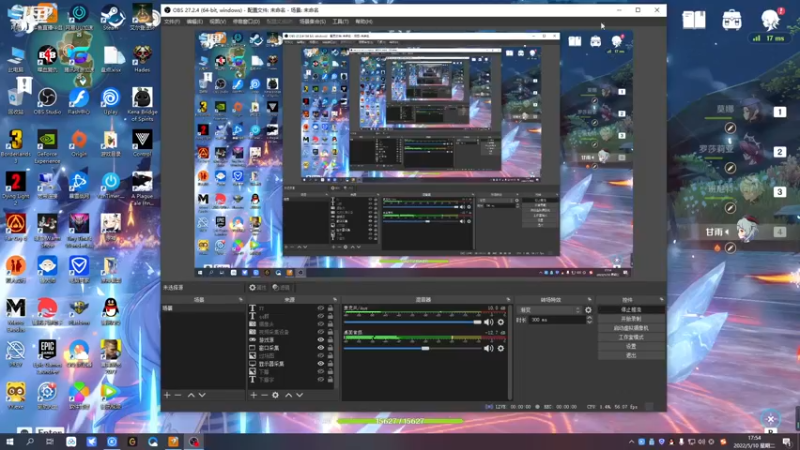Enable 工作室模式 studio mode button
The height and width of the screenshot is (450, 800).
tap(631, 337)
